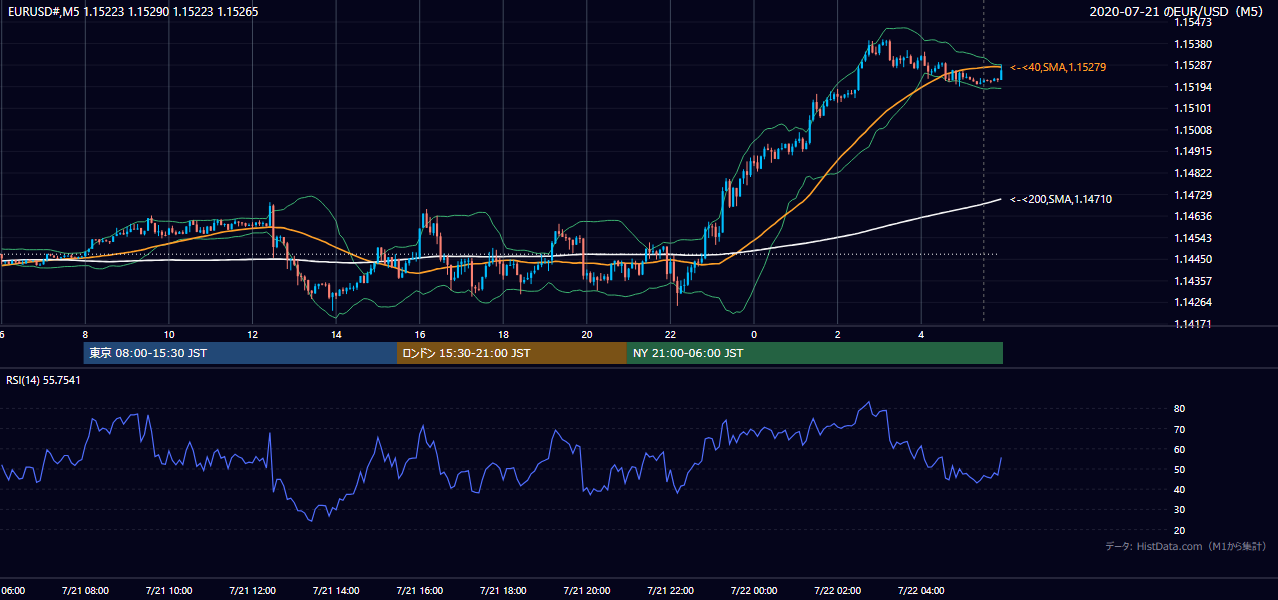Click price axis value 1.14636
This screenshot has width=1278, height=600.
click(x=1193, y=216)
